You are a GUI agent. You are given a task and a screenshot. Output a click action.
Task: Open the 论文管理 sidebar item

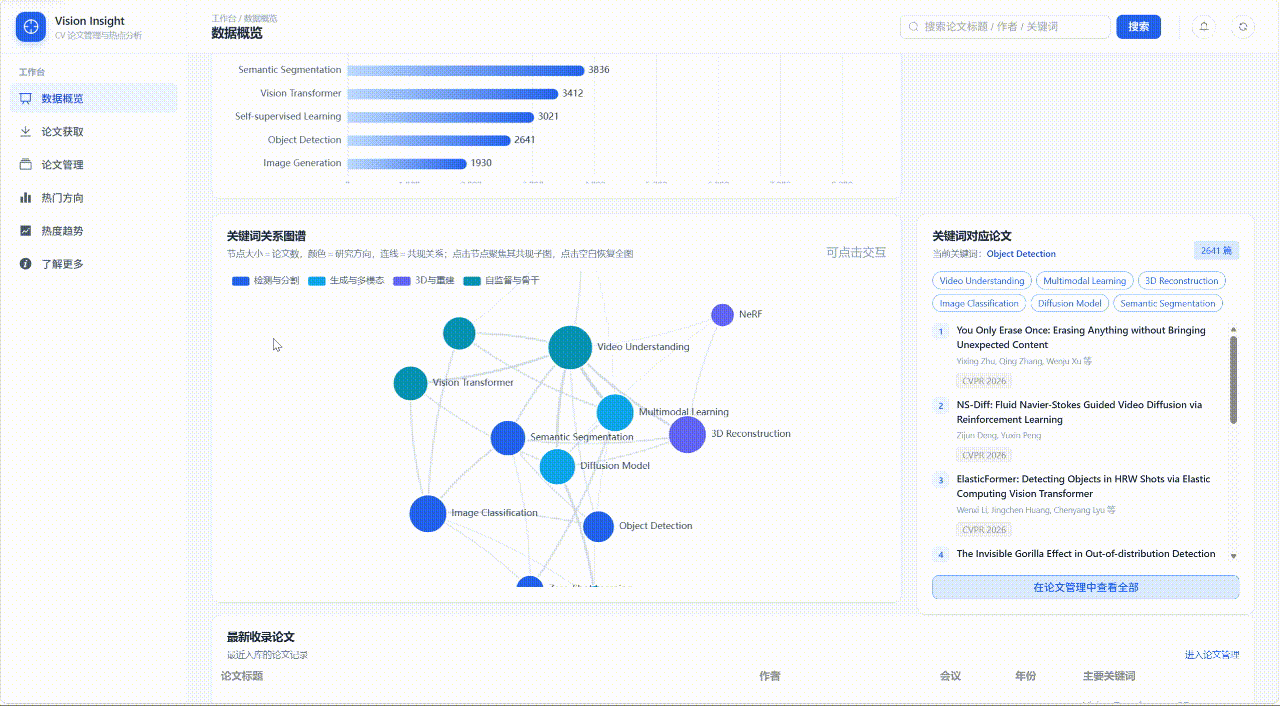click(x=94, y=164)
